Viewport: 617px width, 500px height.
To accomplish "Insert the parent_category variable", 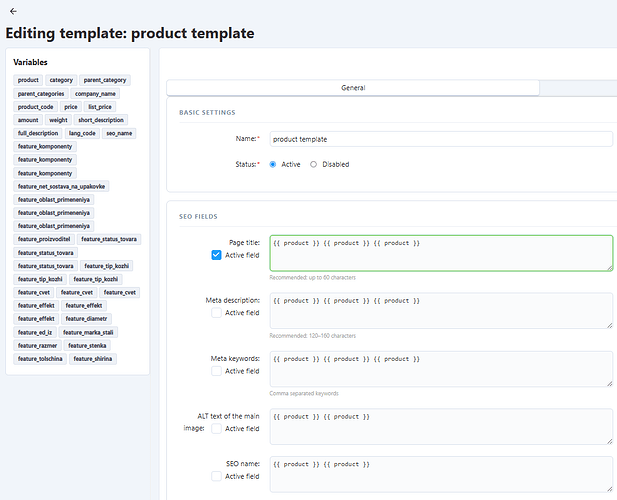I will tap(105, 80).
